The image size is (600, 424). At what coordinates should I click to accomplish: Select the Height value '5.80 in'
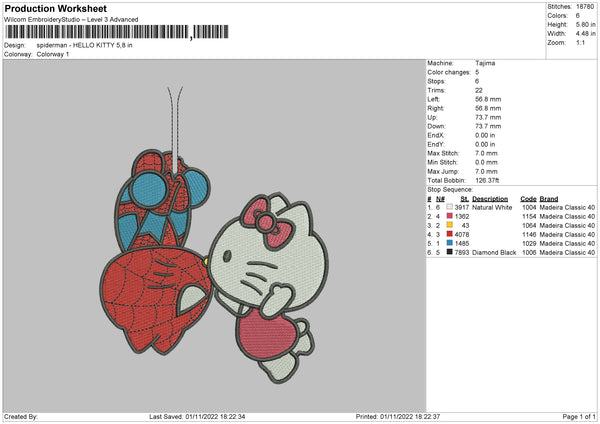[x=585, y=24]
